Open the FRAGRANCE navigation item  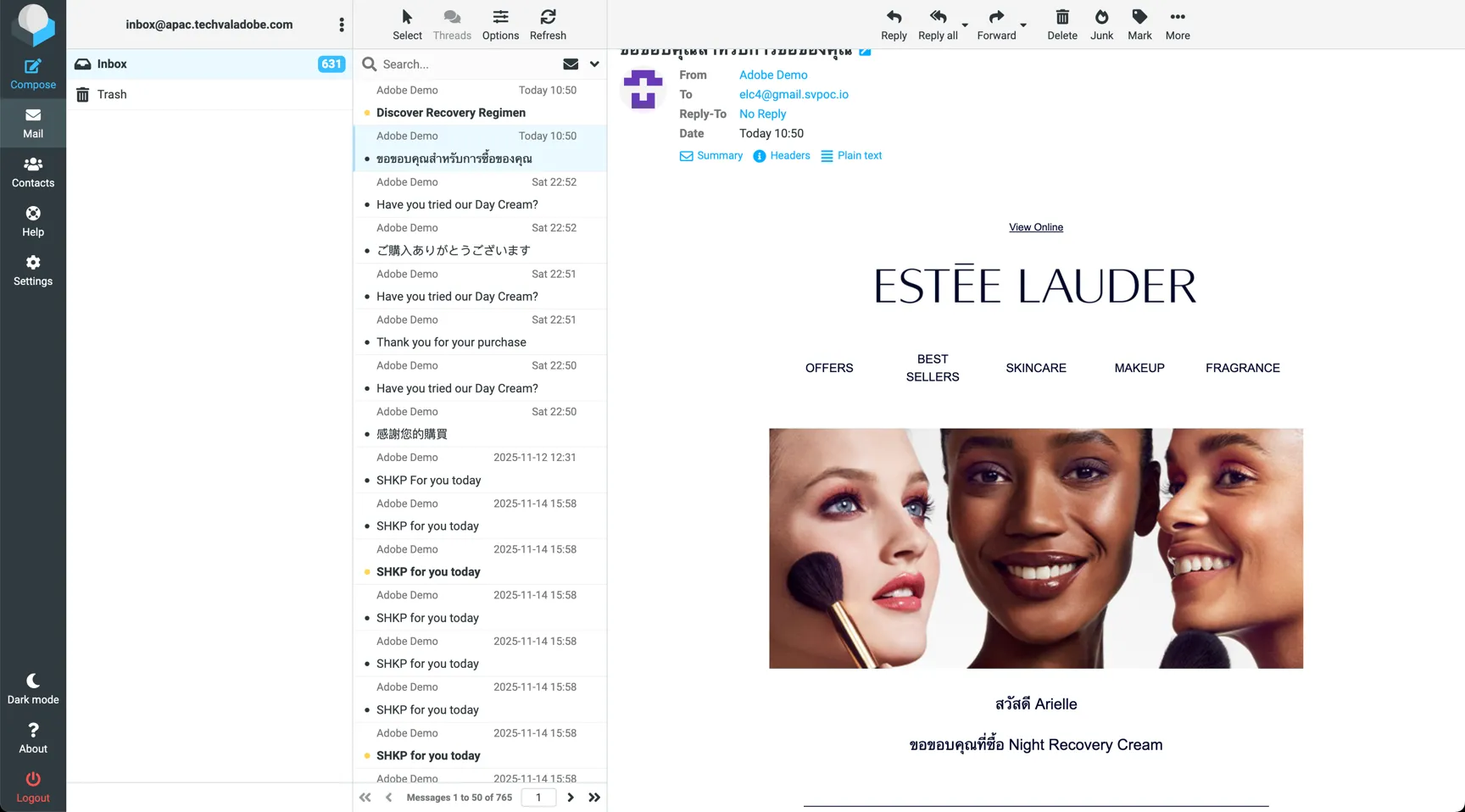coord(1243,368)
